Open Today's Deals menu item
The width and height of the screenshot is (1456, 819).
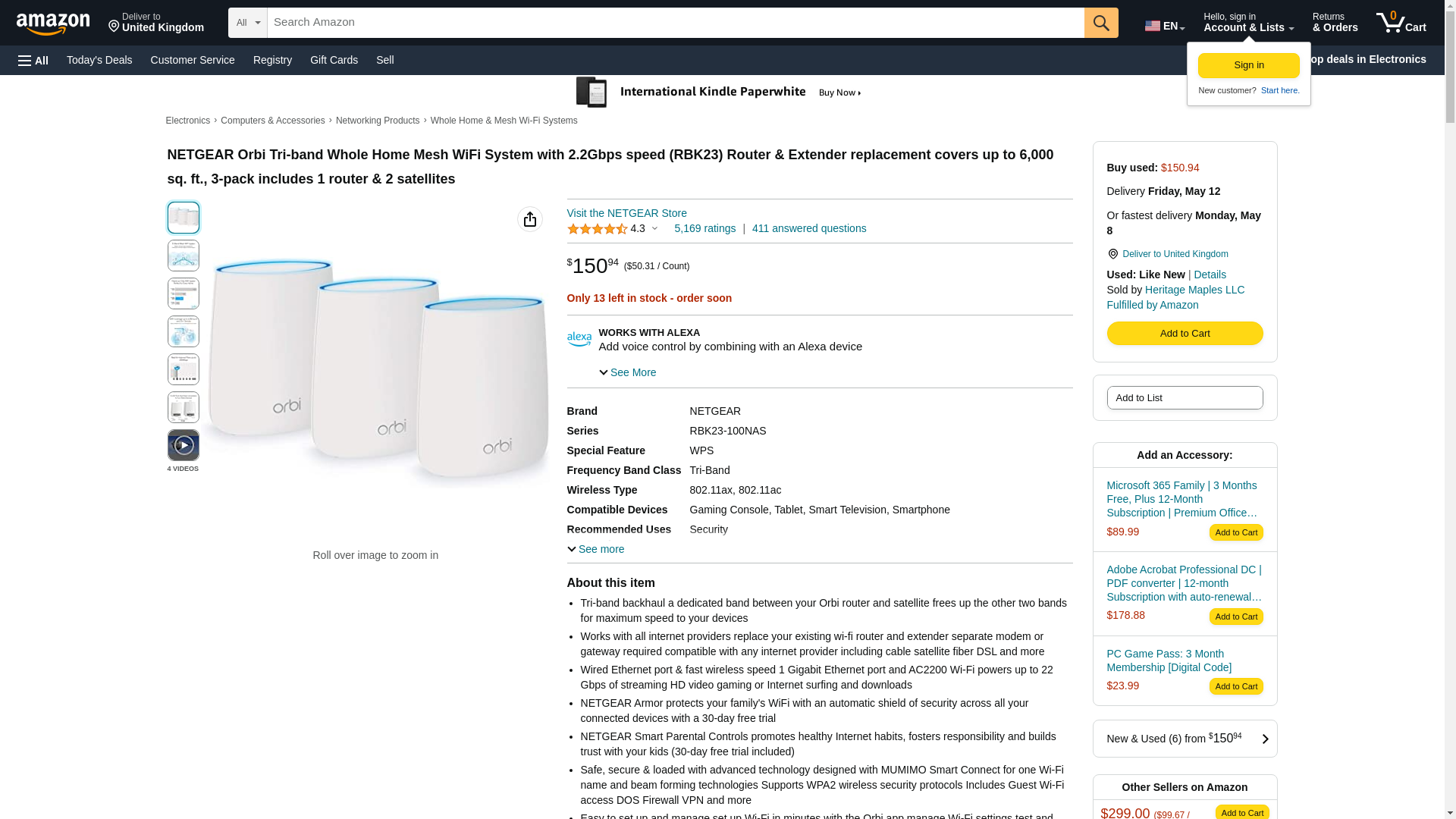(99, 60)
